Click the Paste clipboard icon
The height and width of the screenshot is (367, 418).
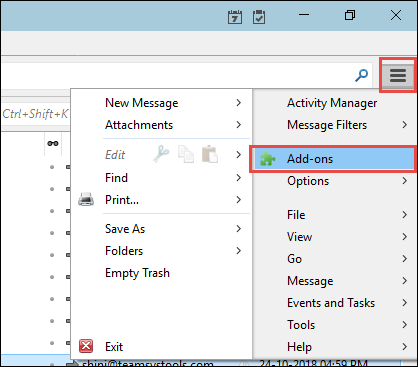pos(210,154)
